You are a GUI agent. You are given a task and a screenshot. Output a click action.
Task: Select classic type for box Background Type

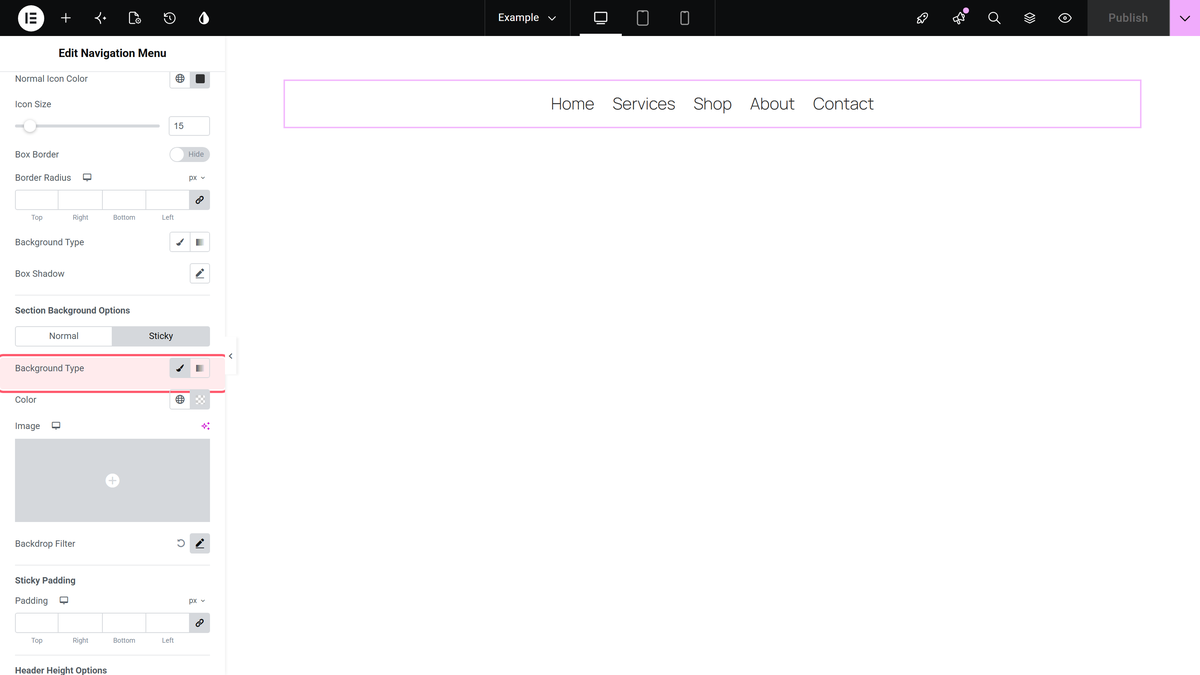point(180,242)
